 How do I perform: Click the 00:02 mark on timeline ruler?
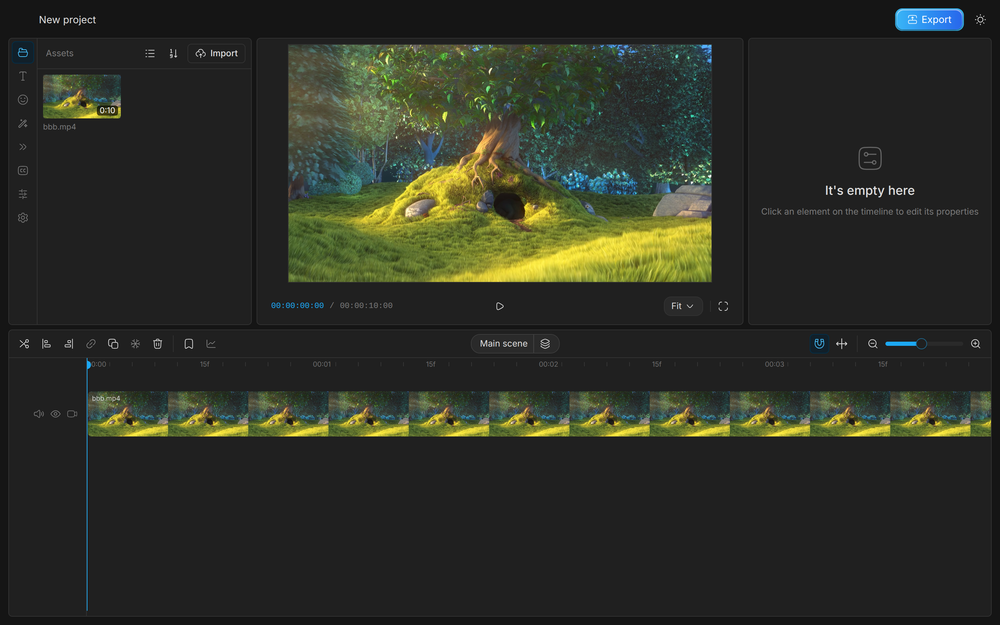[x=548, y=364]
